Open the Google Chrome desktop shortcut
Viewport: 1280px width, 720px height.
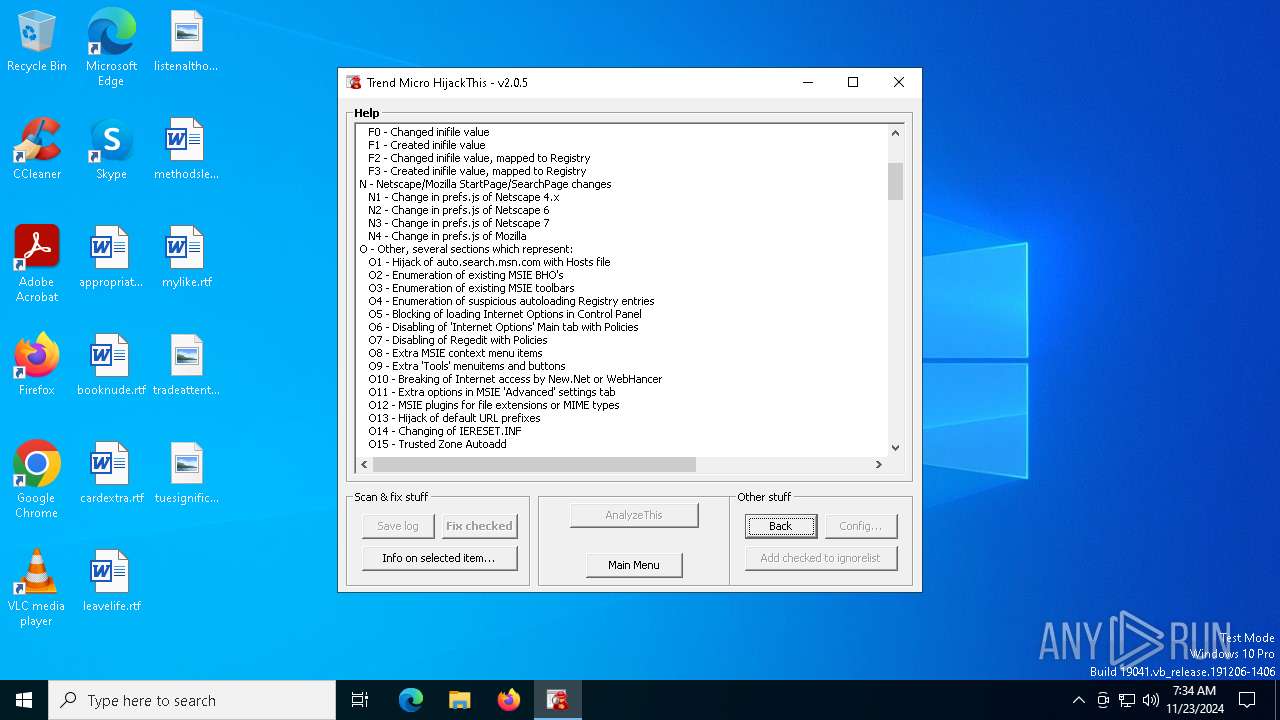[37, 480]
